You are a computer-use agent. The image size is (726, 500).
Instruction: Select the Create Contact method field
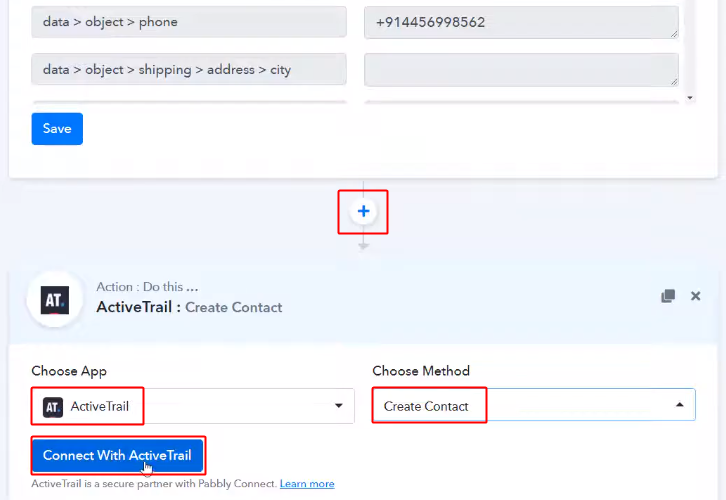pyautogui.click(x=533, y=405)
